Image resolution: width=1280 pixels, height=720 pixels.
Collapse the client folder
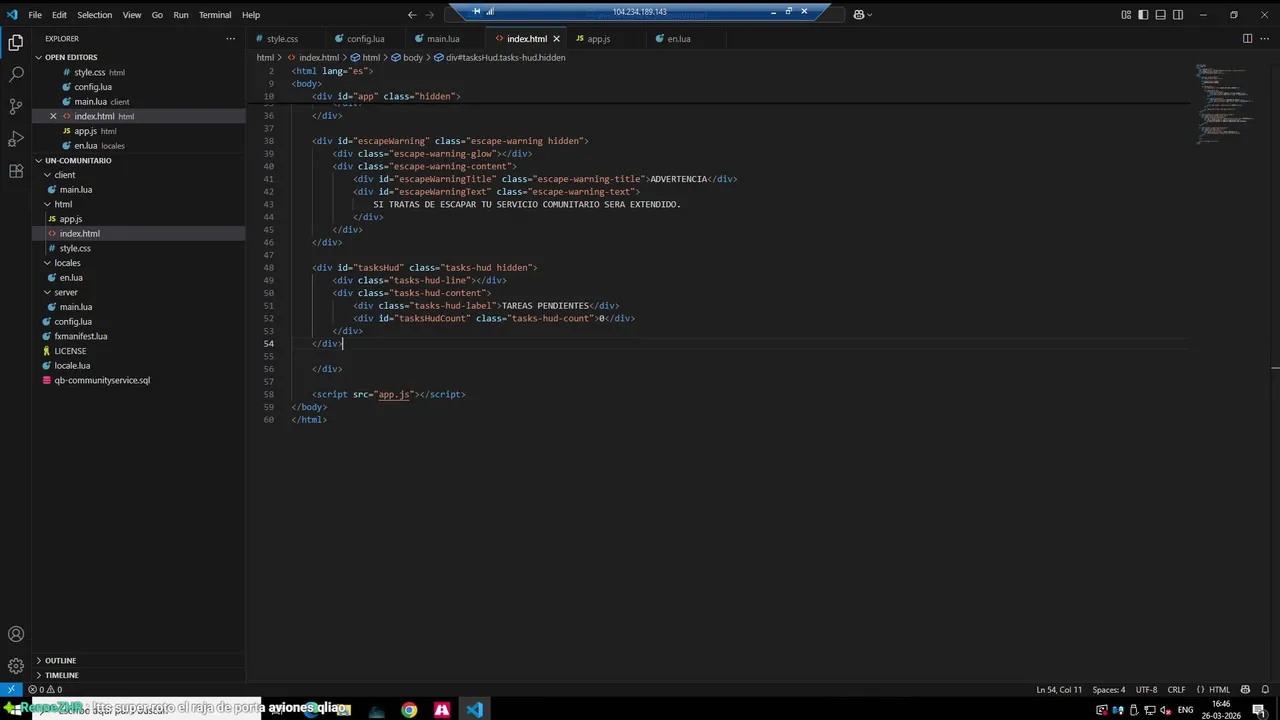(47, 175)
